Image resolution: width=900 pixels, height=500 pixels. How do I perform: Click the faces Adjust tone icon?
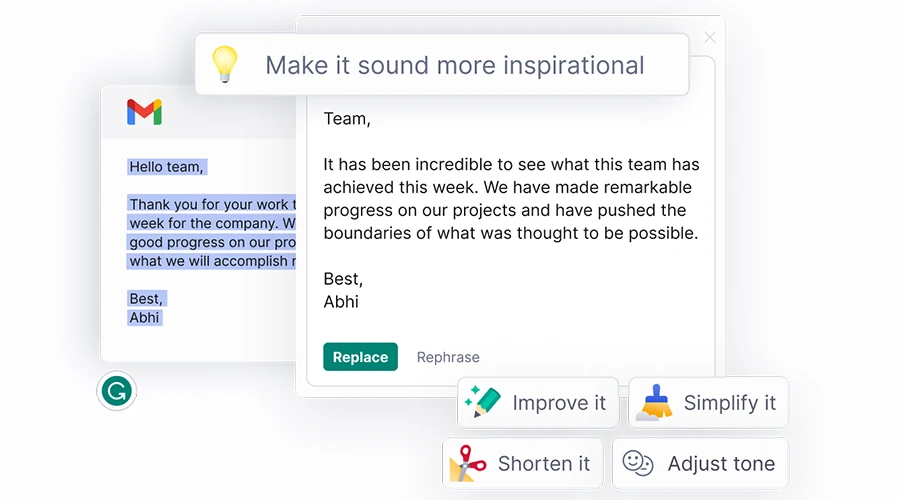click(638, 463)
